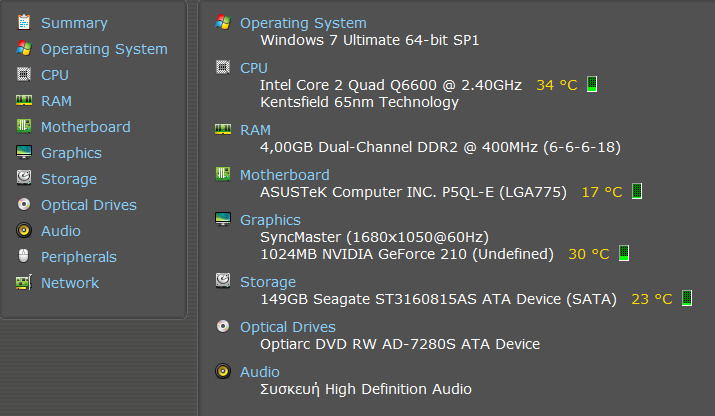Click the Optical Drives disc sidebar icon
The width and height of the screenshot is (715, 416).
(24, 204)
